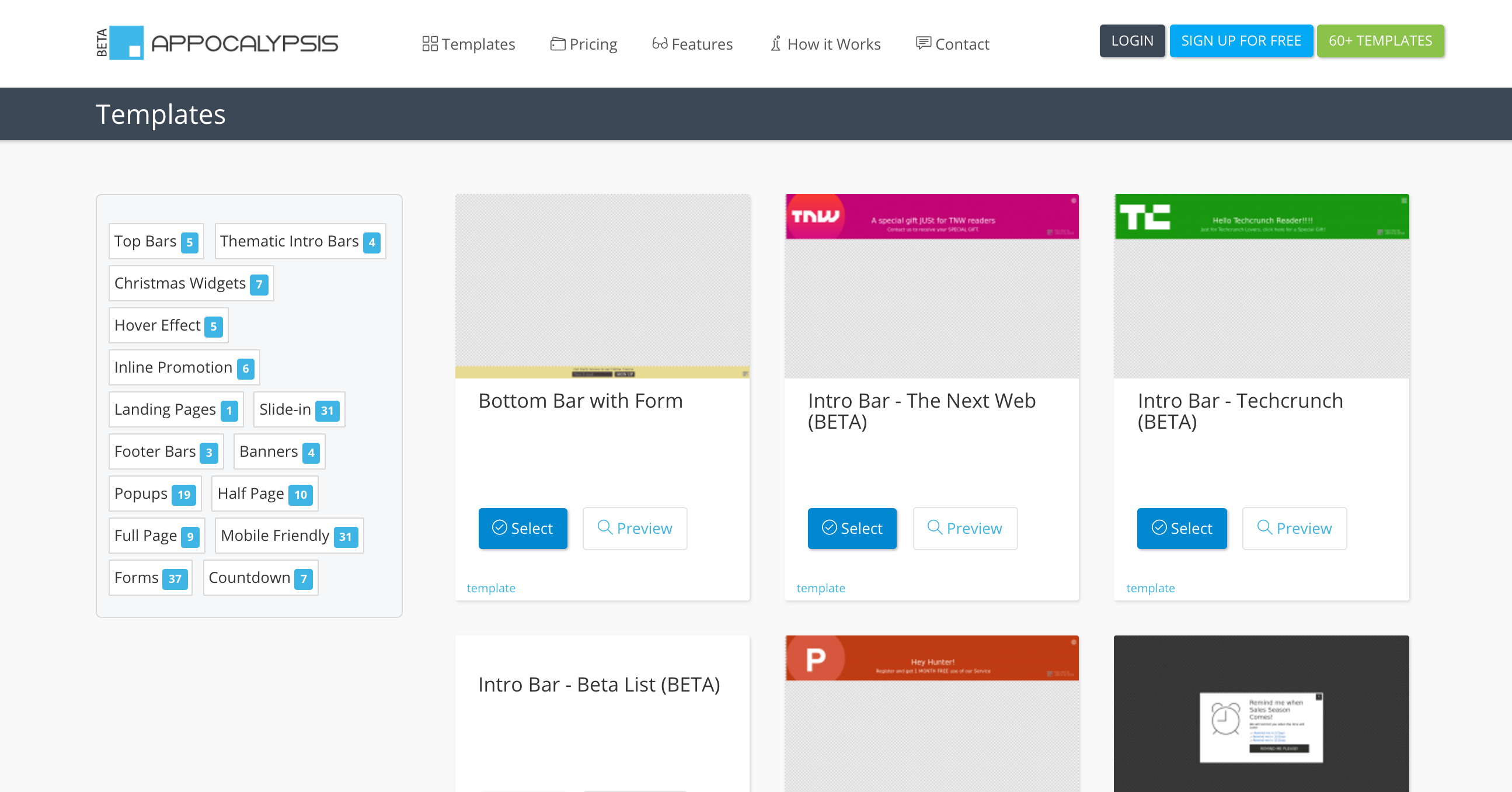Click the magnifier icon on the Bottom Bar Preview button
Viewport: 1512px width, 792px height.
coord(604,527)
